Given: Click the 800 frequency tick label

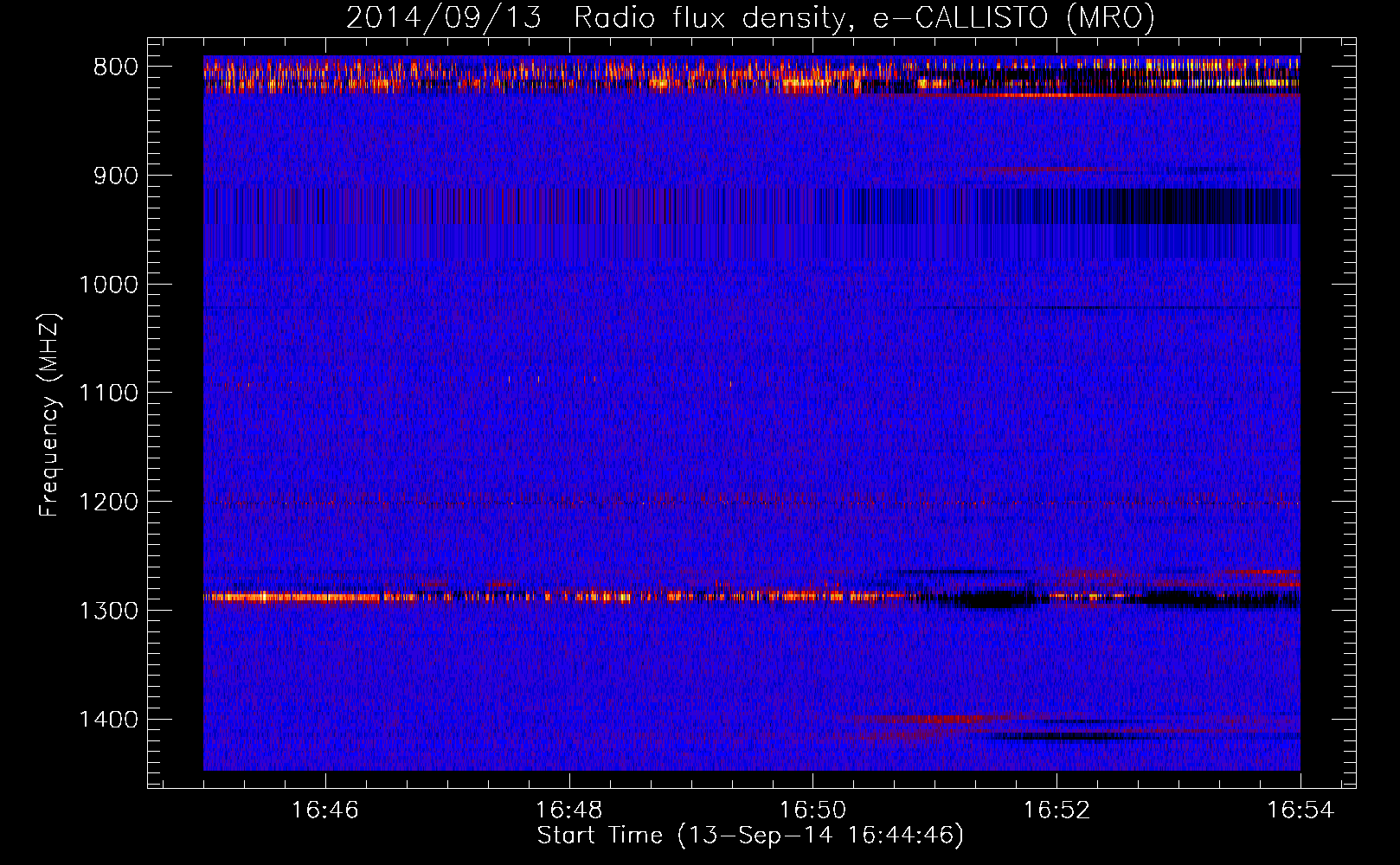Looking at the screenshot, I should click(116, 67).
